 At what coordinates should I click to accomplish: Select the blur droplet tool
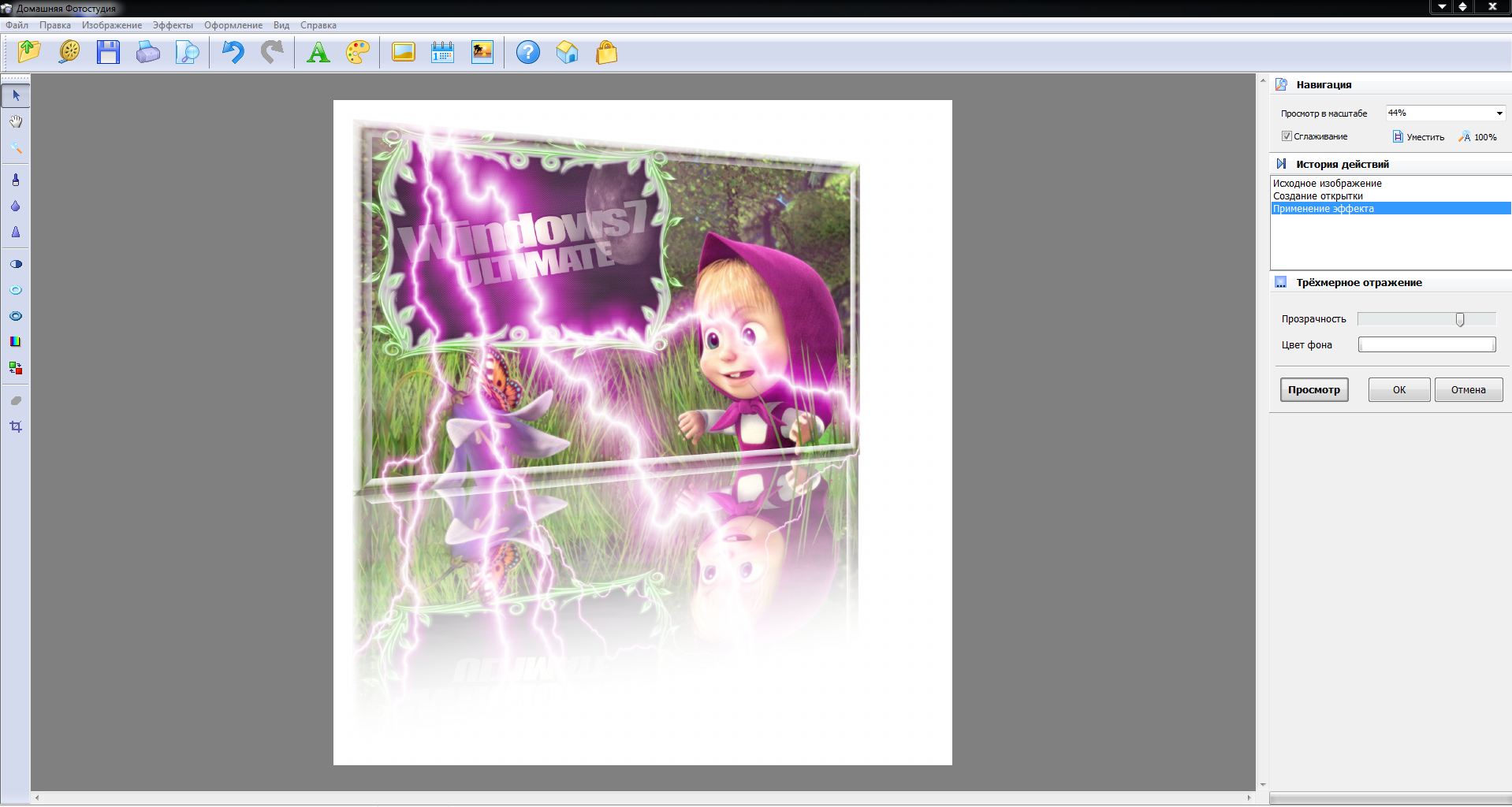pos(16,206)
